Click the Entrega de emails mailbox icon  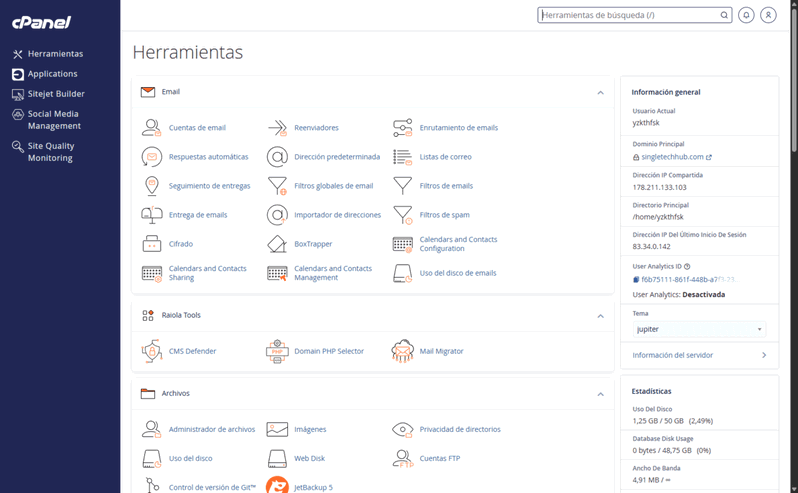coord(152,215)
